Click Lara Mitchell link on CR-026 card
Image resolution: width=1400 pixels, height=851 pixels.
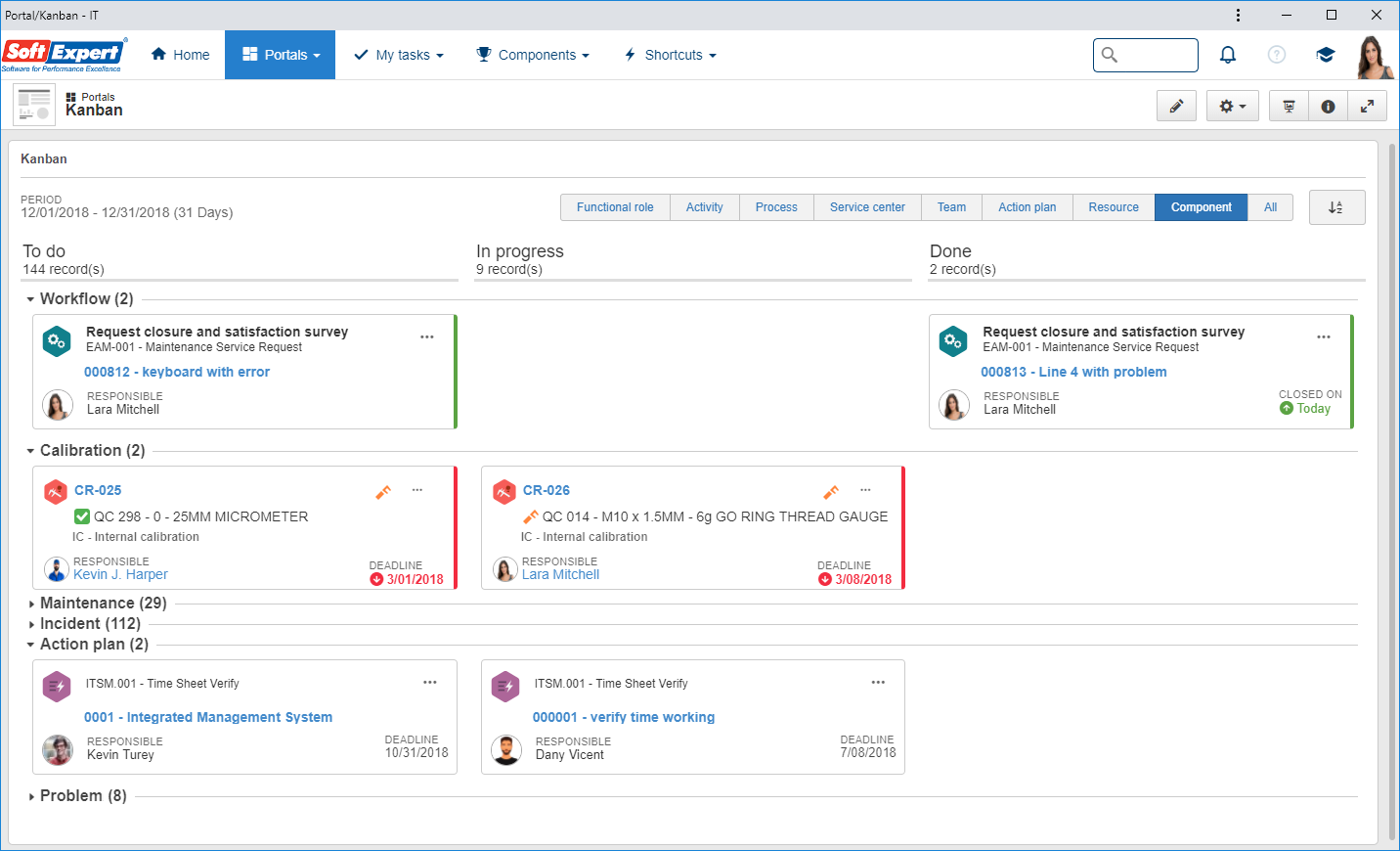[x=560, y=574]
